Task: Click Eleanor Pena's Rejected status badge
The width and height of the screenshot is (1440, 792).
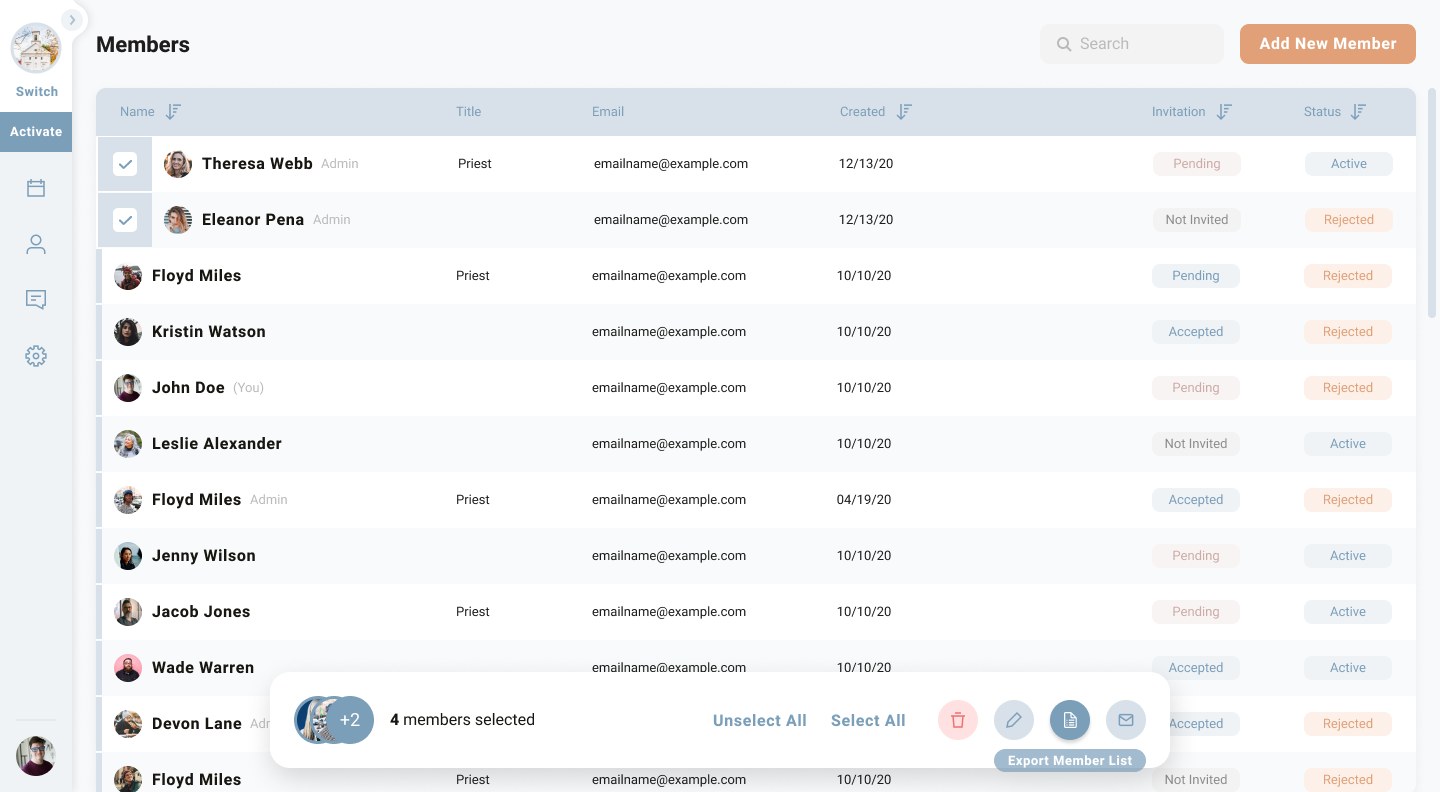Action: [x=1349, y=220]
